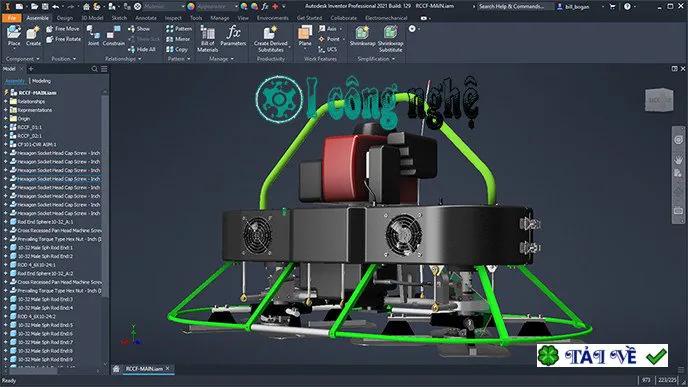The height and width of the screenshot is (387, 688).
Task: Switch to the Modeling browser view
Action: click(41, 81)
